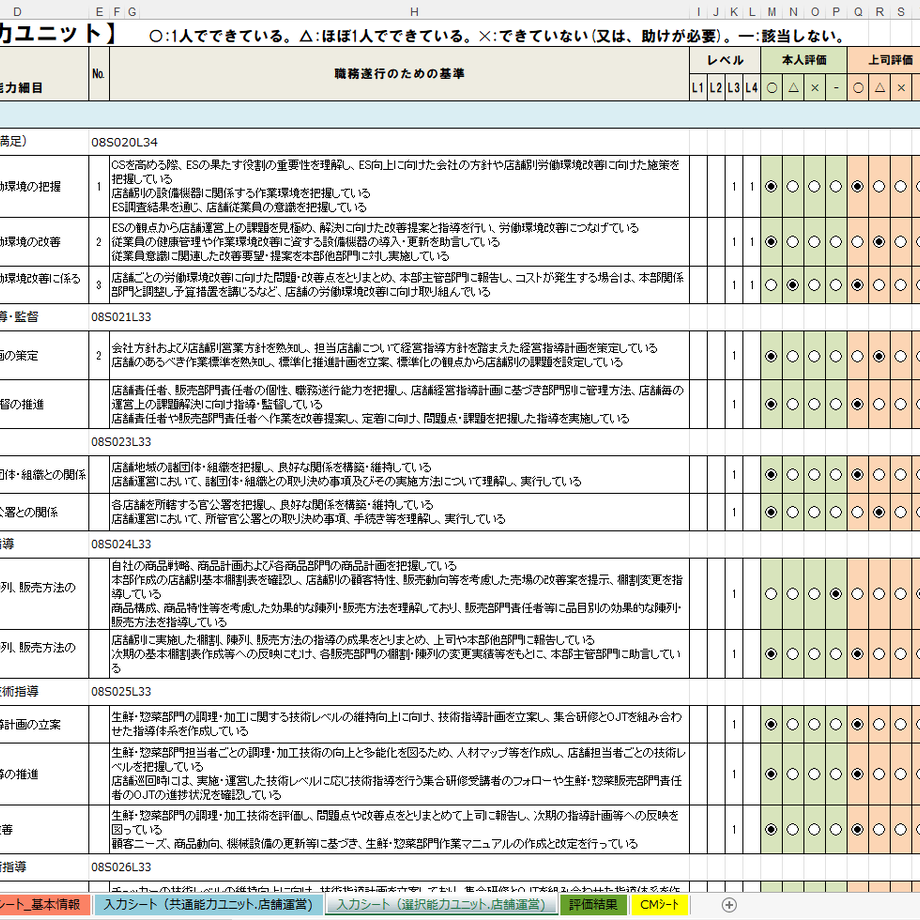This screenshot has height=920, width=920.
Task: Click the unit code 08S025L33
Action: click(121, 692)
